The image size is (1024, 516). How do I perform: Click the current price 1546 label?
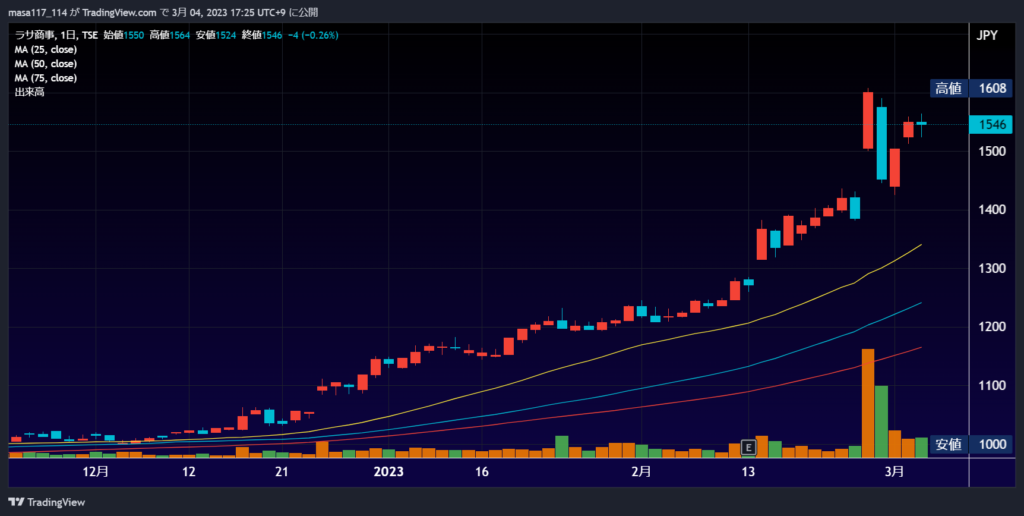click(x=991, y=124)
